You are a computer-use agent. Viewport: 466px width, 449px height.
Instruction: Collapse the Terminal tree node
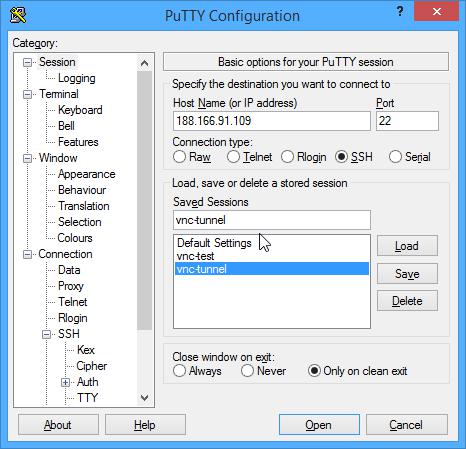(x=27, y=94)
